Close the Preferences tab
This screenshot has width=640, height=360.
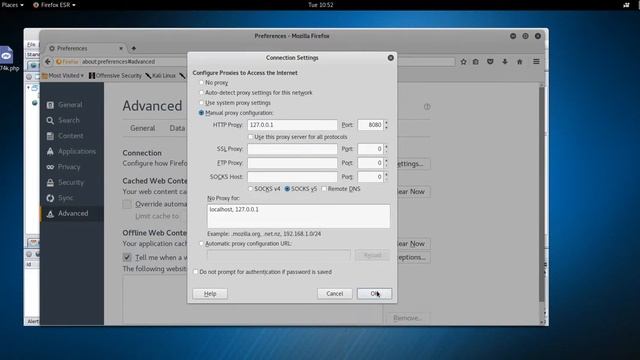[x=121, y=48]
